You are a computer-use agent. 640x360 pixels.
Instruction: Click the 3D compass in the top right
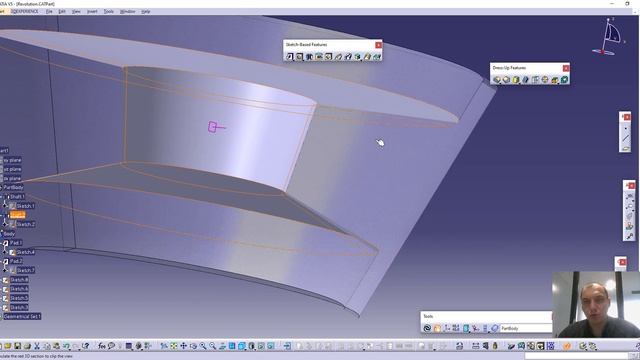pyautogui.click(x=609, y=37)
